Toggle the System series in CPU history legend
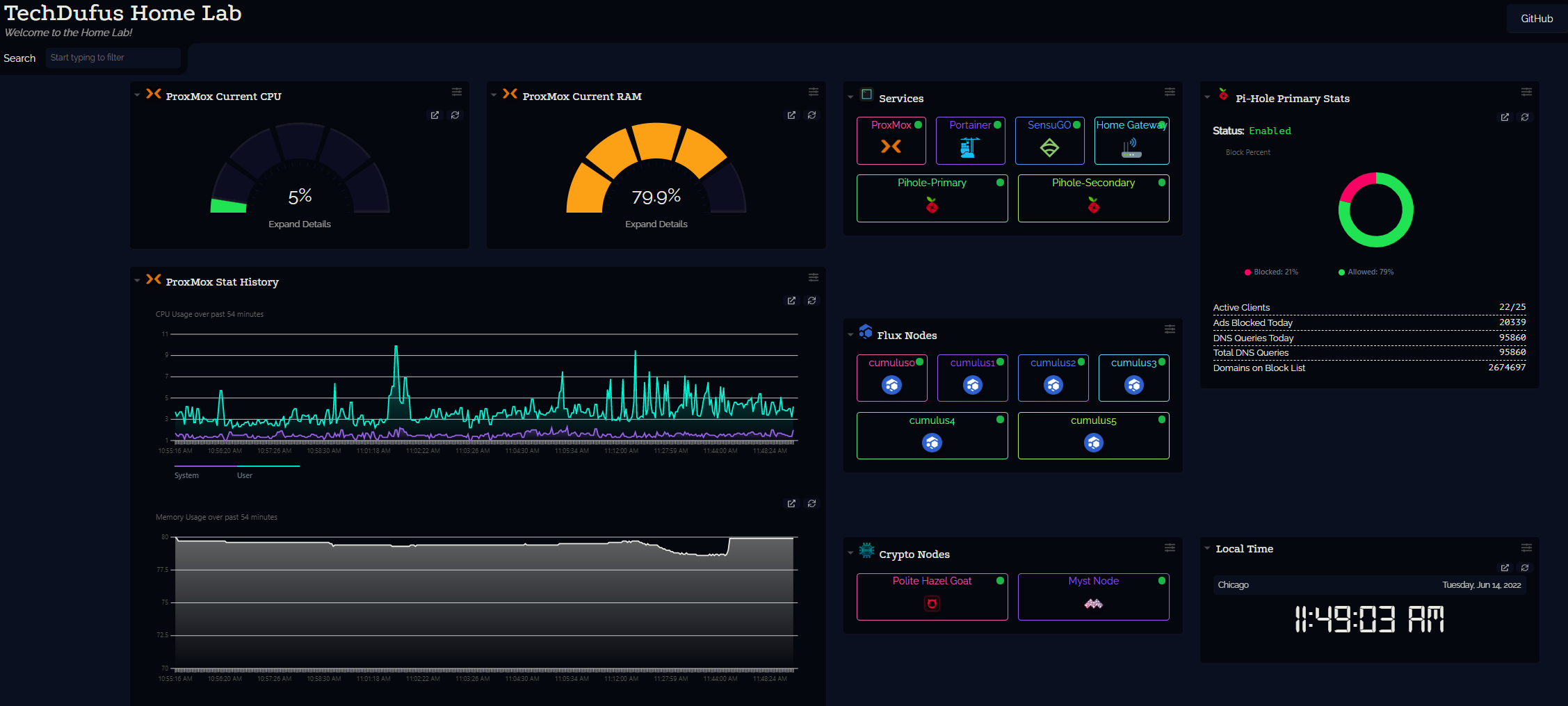The width and height of the screenshot is (1568, 706). click(x=186, y=475)
